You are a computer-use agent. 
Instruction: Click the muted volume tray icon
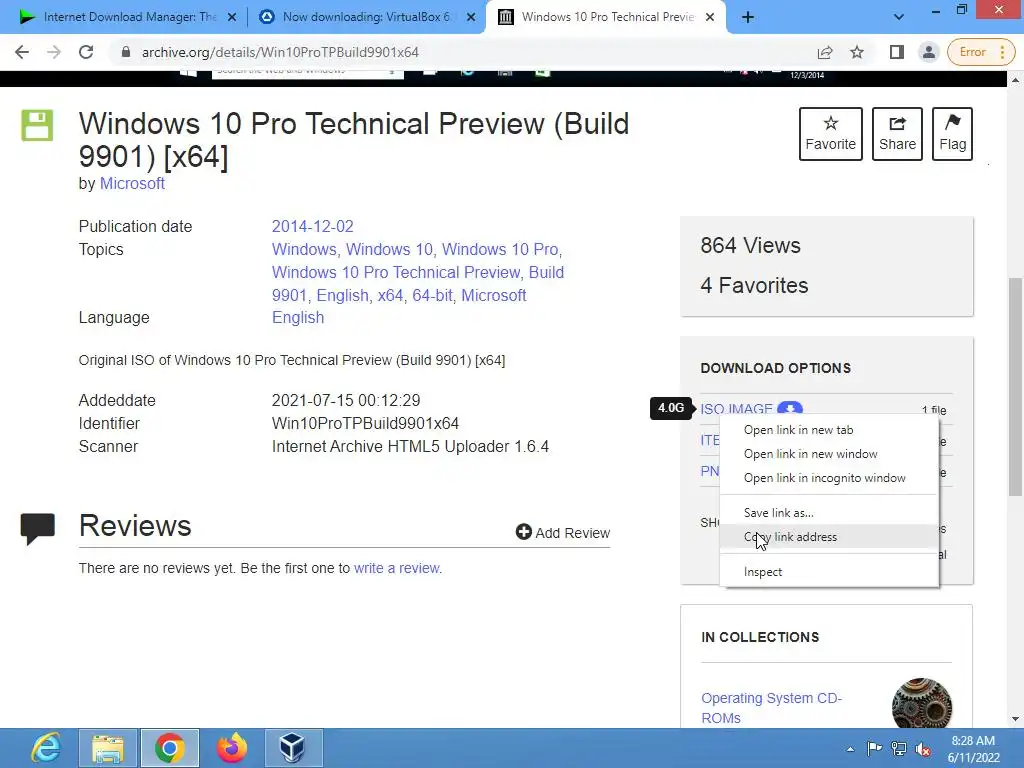923,749
